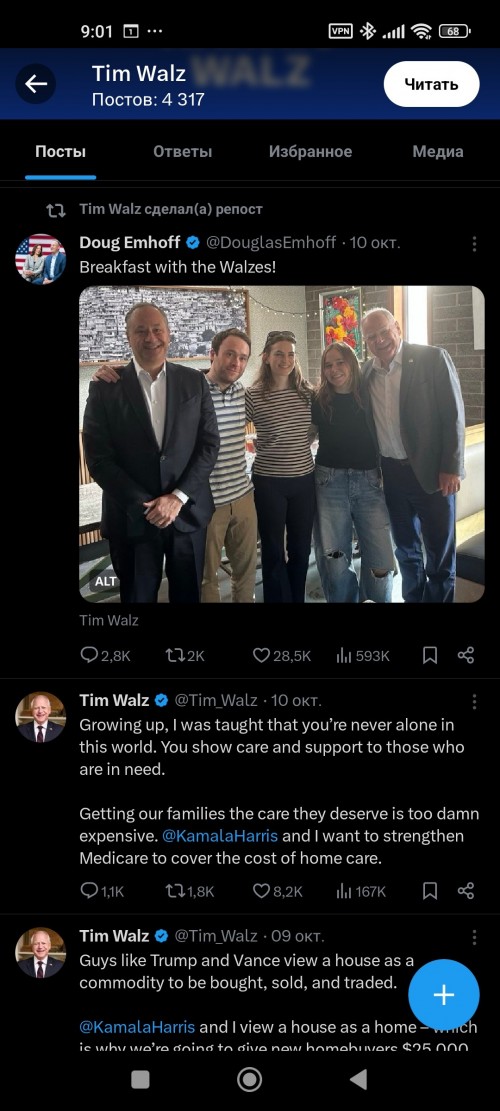500x1111 pixels.
Task: Share the Breakfast with the Walzes post
Action: click(465, 655)
